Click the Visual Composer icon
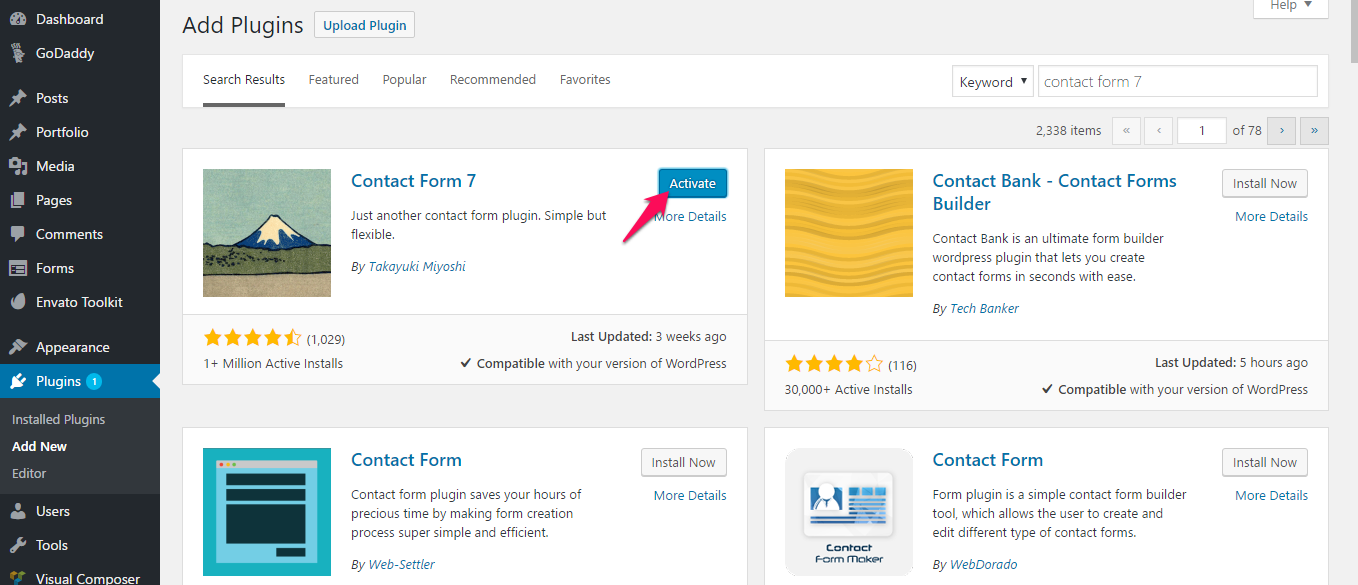This screenshot has width=1358, height=585. pyautogui.click(x=17, y=578)
